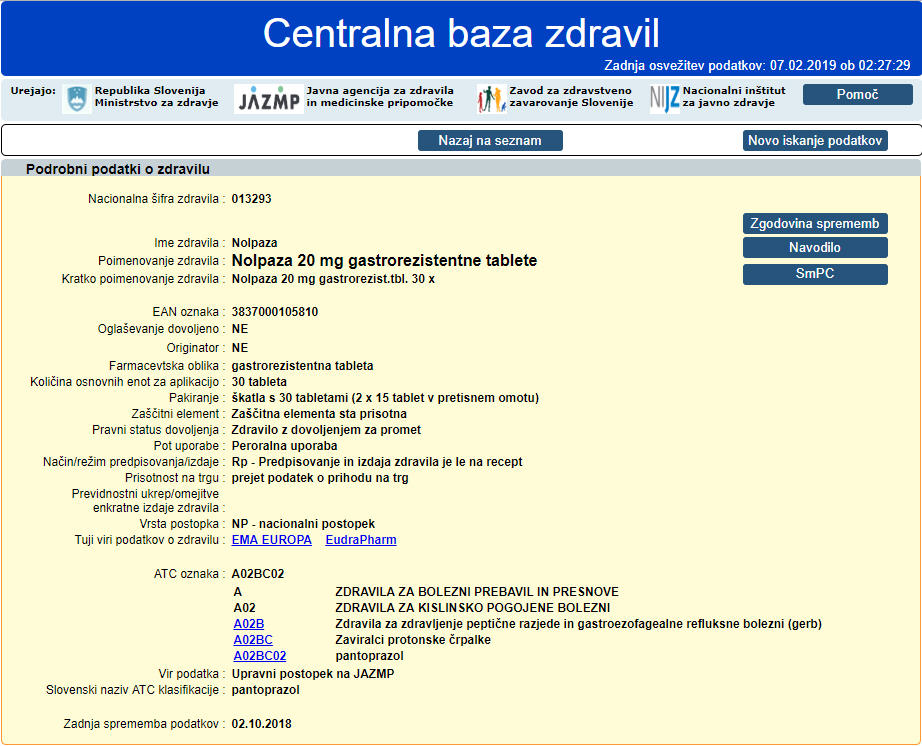
Task: Click the text Peroralna uporaba
Action: [285, 446]
